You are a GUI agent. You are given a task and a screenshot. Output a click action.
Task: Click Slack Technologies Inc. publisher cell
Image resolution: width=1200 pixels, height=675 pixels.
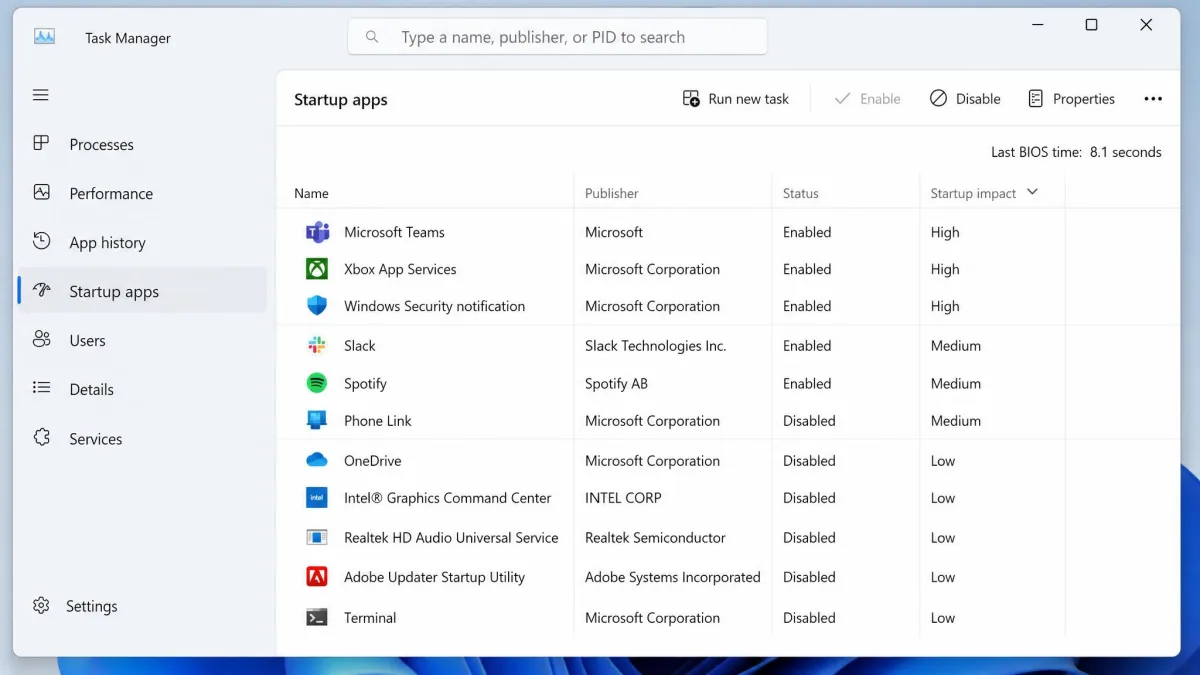click(655, 345)
